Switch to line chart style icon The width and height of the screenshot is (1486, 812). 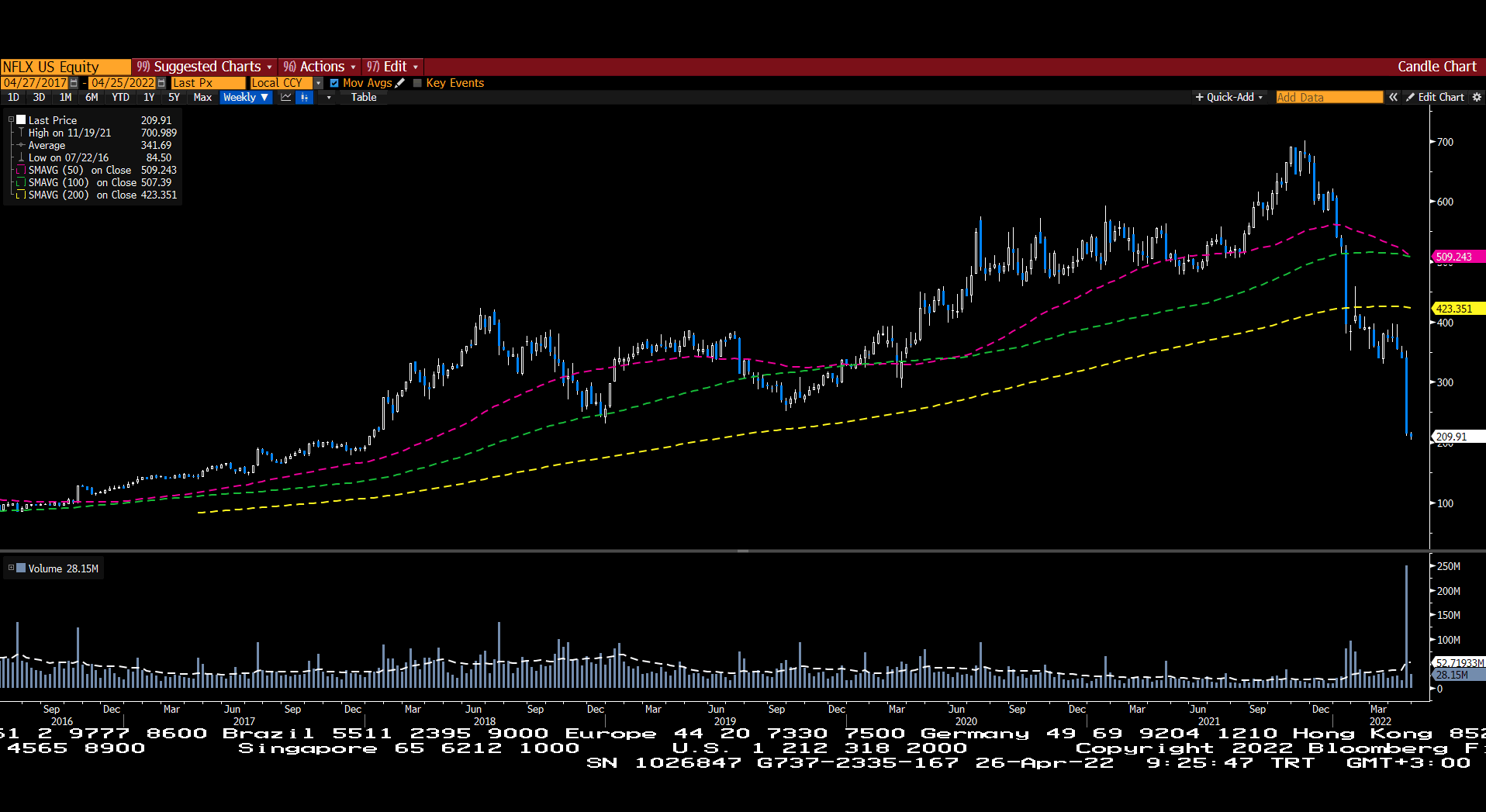tap(286, 97)
